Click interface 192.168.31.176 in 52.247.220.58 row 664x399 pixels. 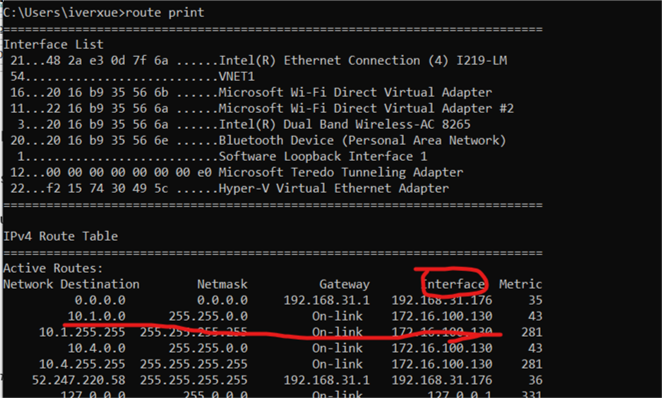point(442,380)
